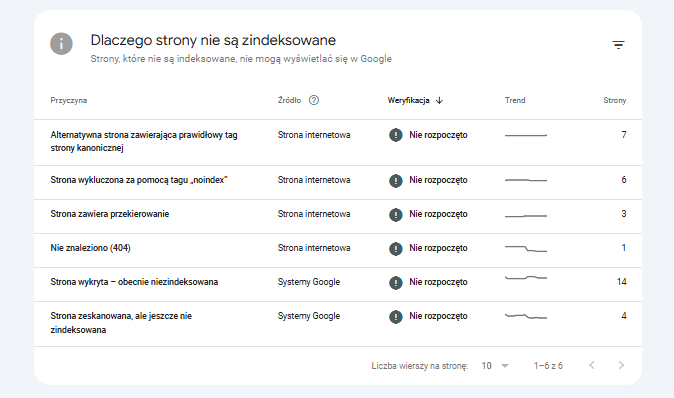The image size is (674, 398).
Task: Sort by Strony column header
Action: 615,100
